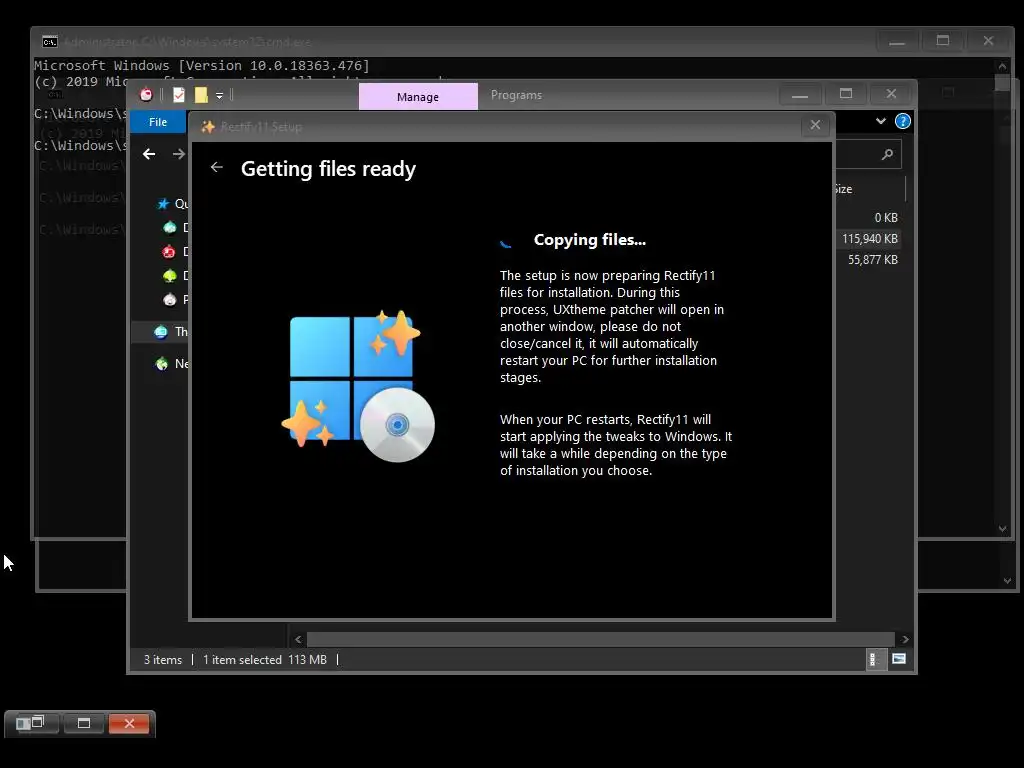Select the red Downloads-style item in sidebar
Image resolution: width=1024 pixels, height=768 pixels.
(x=169, y=251)
